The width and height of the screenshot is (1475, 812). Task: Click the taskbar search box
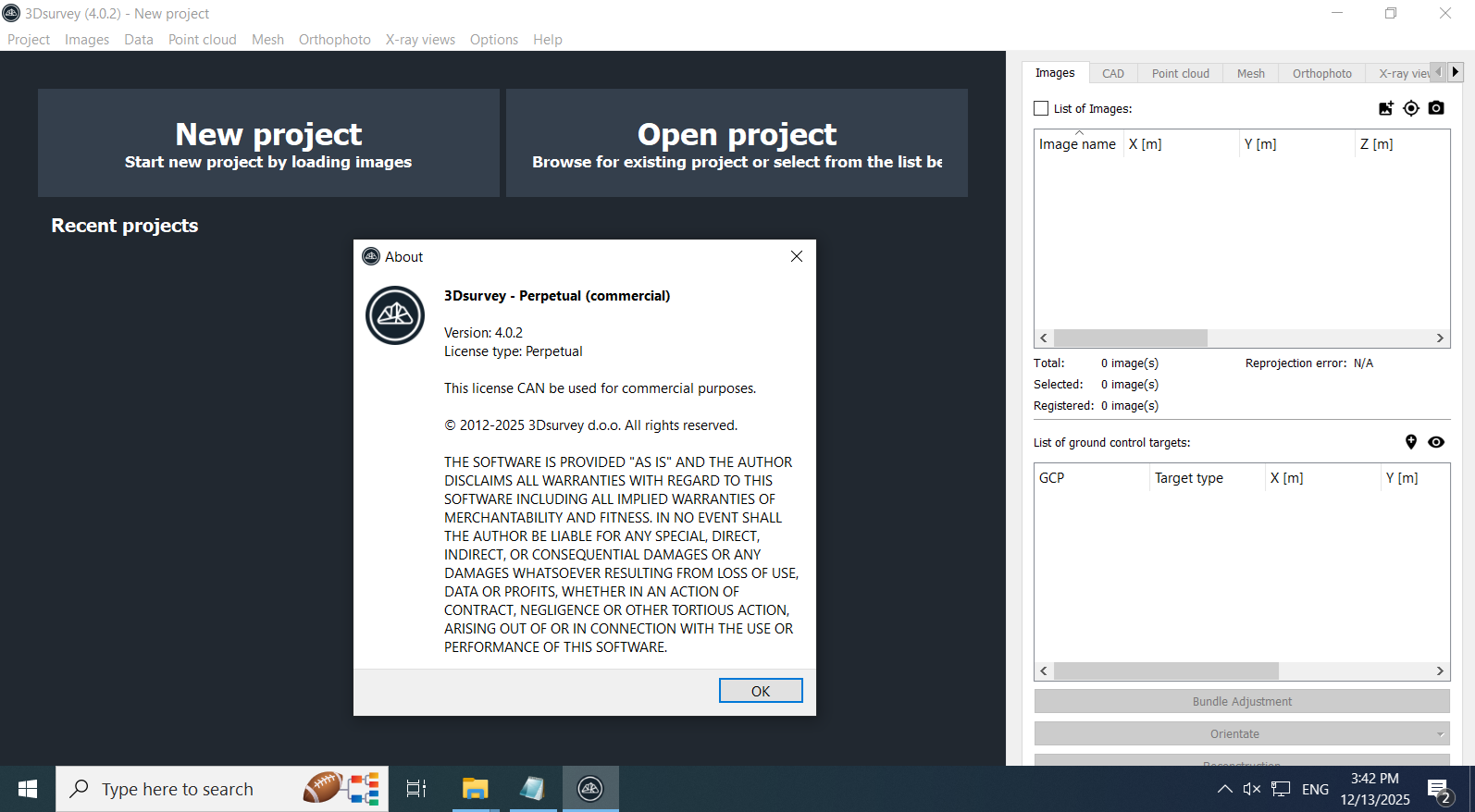pos(222,789)
